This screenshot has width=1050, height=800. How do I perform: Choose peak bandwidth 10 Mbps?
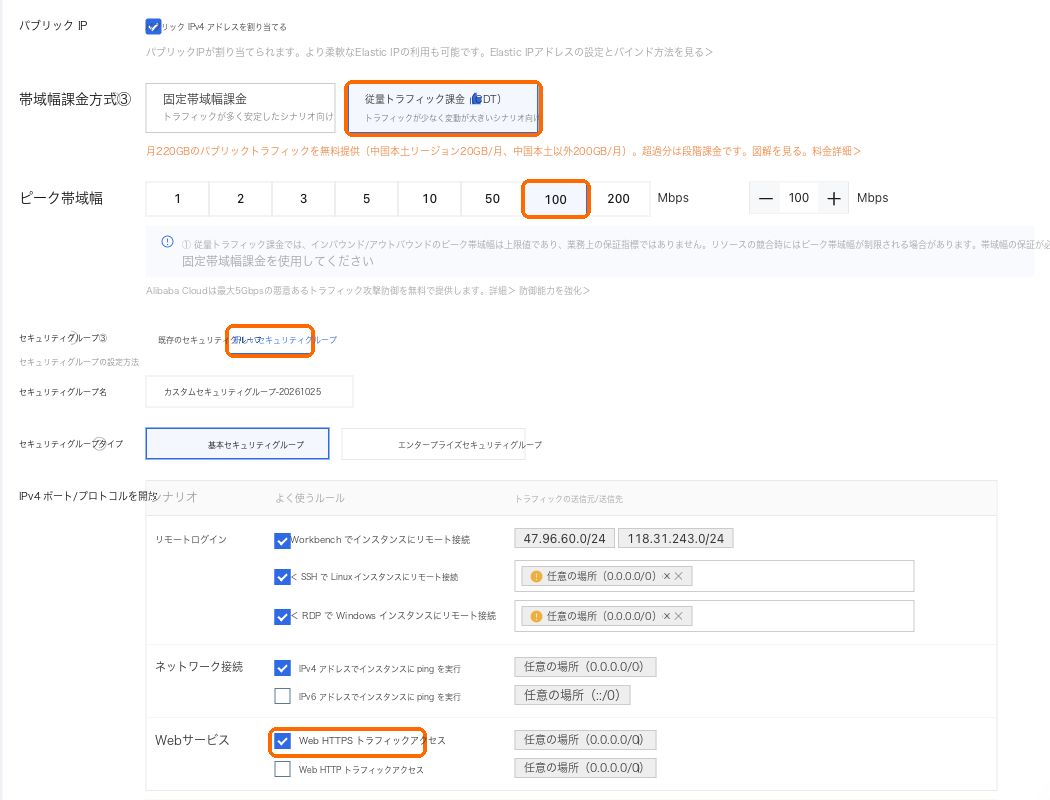click(429, 199)
